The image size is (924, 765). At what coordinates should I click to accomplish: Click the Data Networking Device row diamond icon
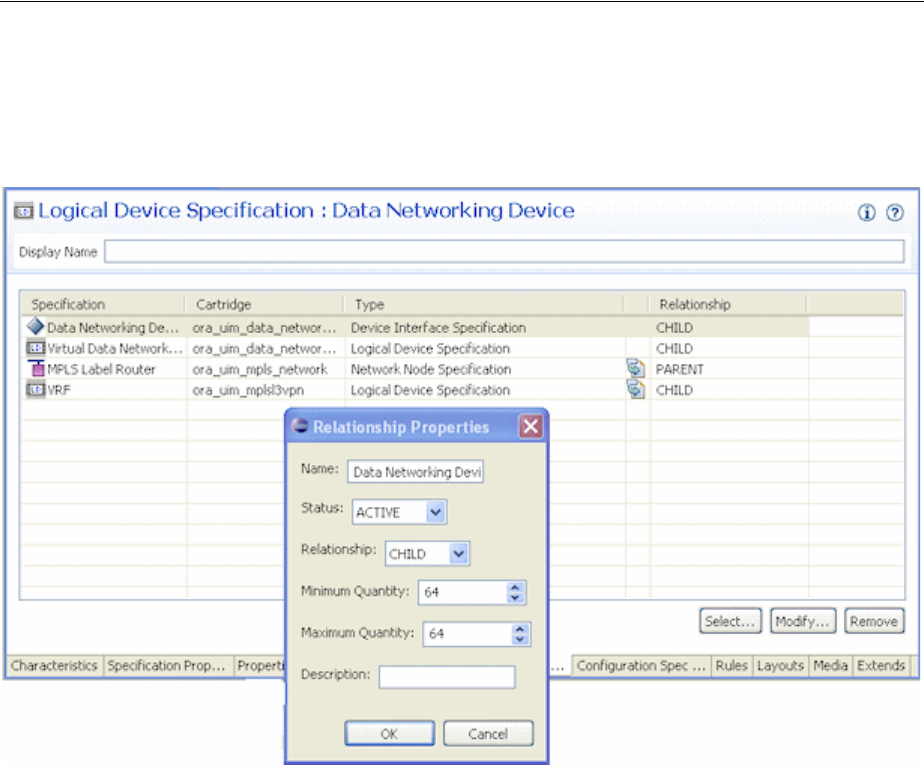(35, 327)
